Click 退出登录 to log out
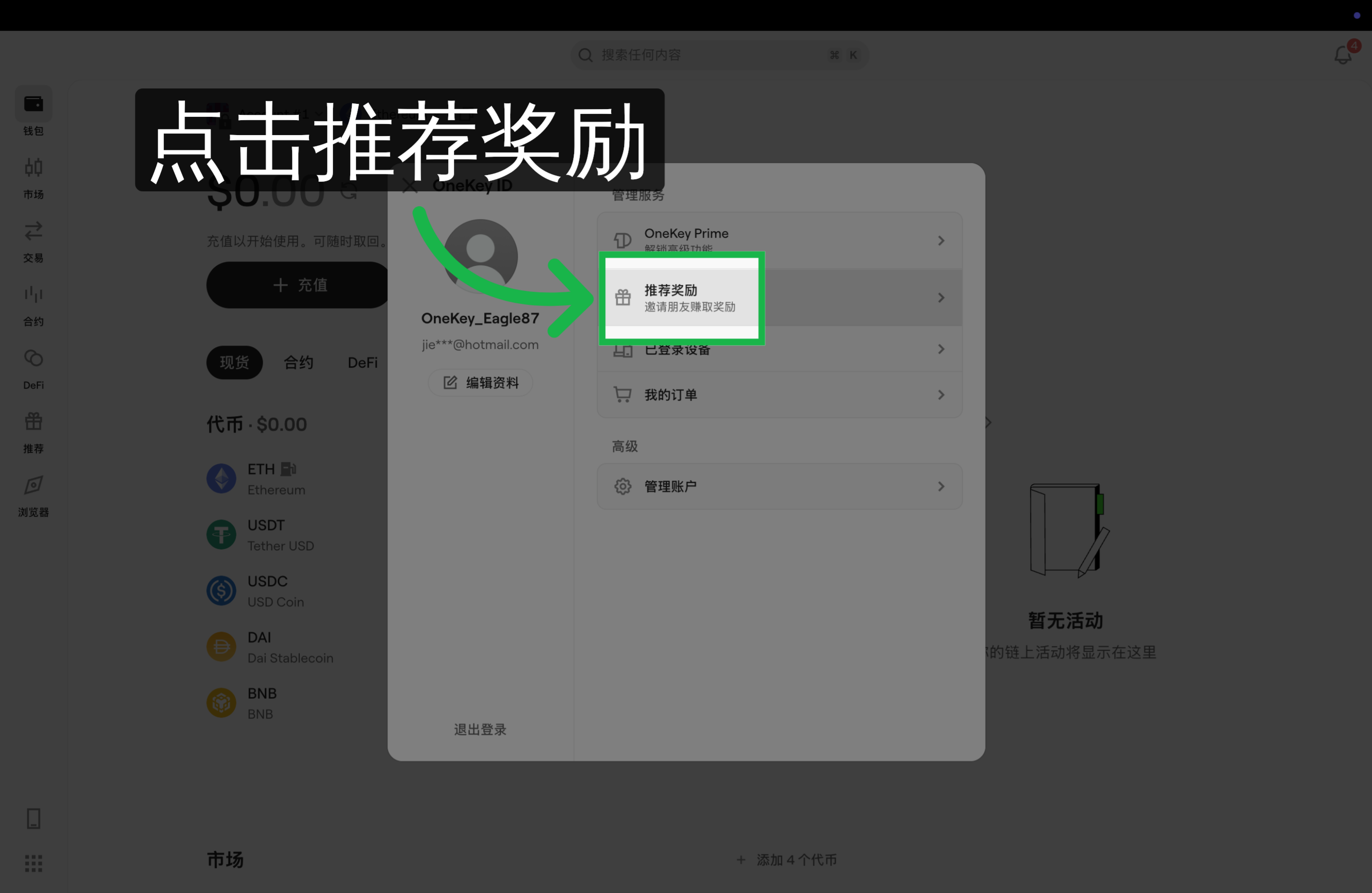This screenshot has width=1372, height=893. pyautogui.click(x=480, y=729)
